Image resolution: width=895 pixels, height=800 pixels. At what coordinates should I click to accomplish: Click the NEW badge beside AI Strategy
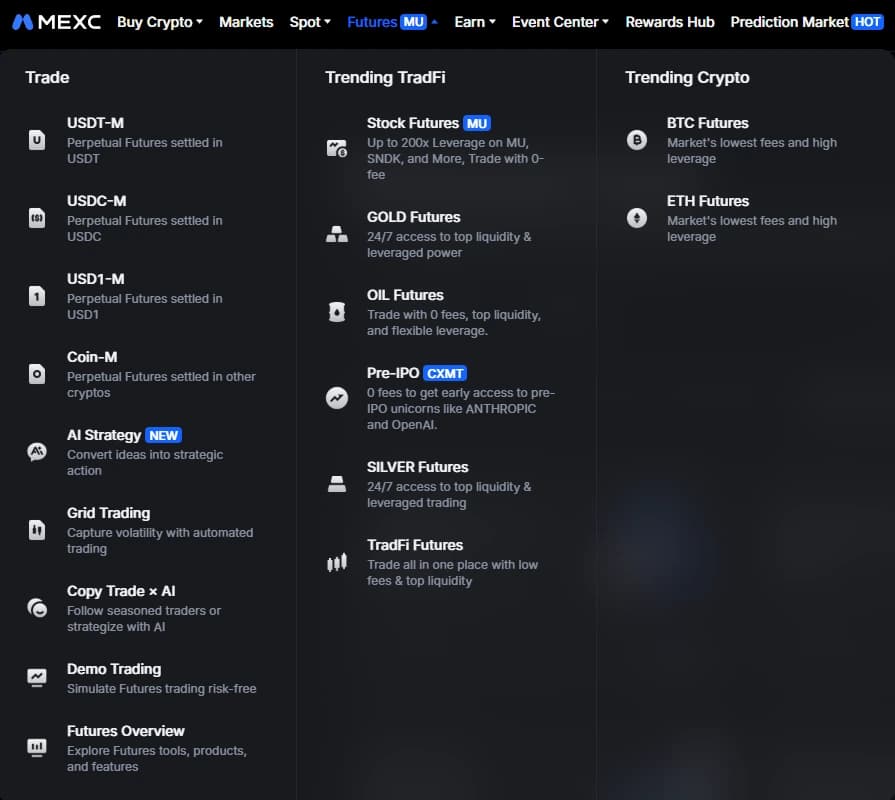click(163, 435)
